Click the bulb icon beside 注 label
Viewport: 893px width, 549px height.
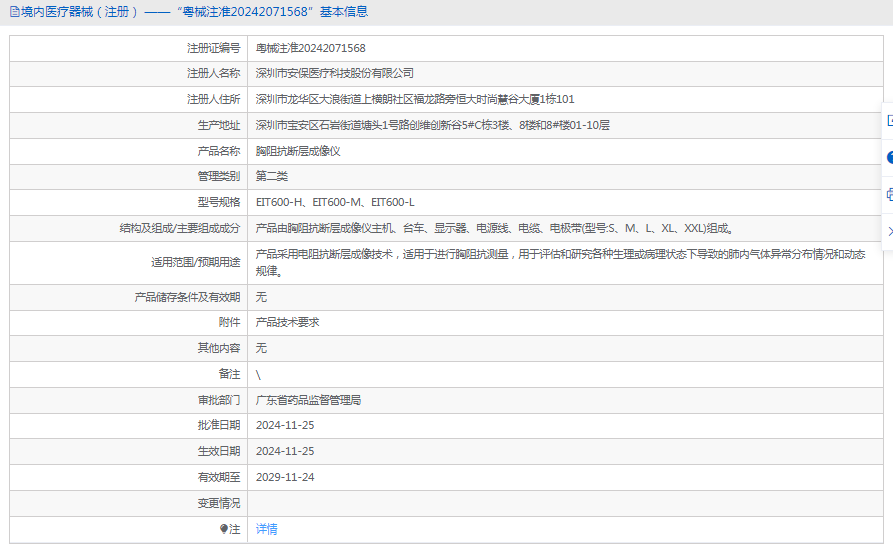[x=224, y=529]
